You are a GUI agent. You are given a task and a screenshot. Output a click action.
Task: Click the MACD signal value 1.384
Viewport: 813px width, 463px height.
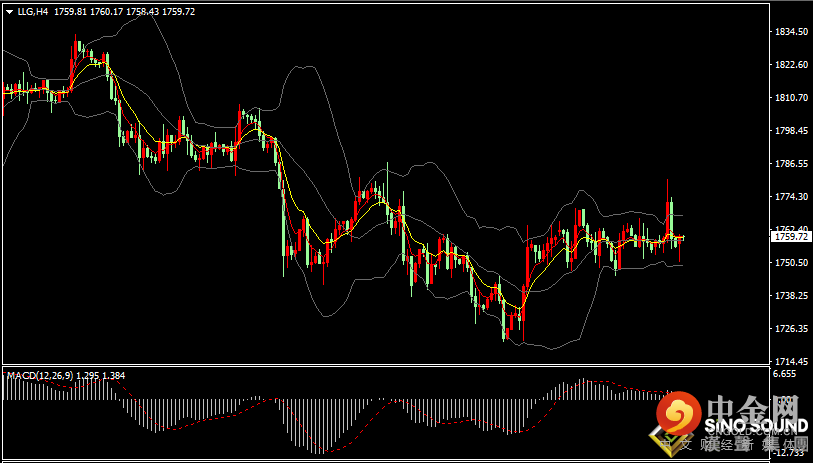tap(114, 375)
